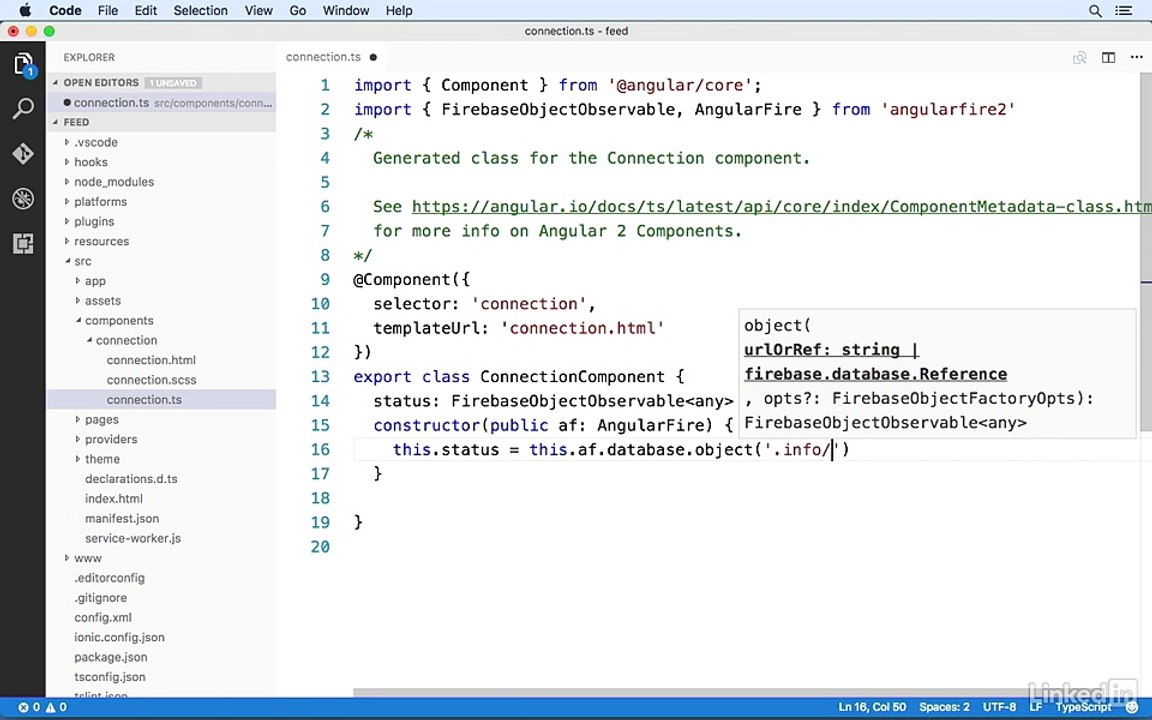Expand the .vscode folder
This screenshot has height=720, width=1152.
click(x=161, y=143)
